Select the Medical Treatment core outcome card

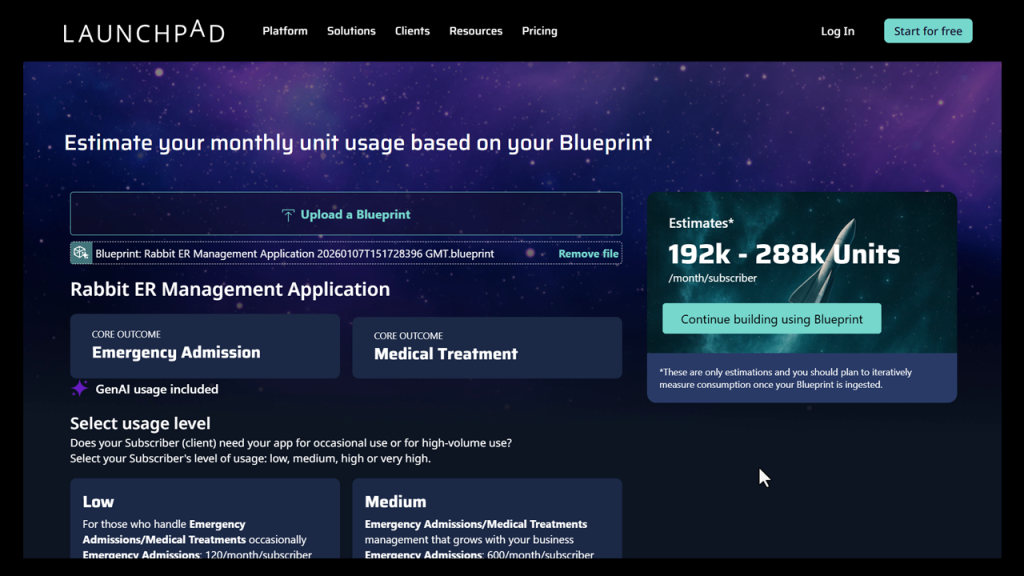pyautogui.click(x=487, y=347)
